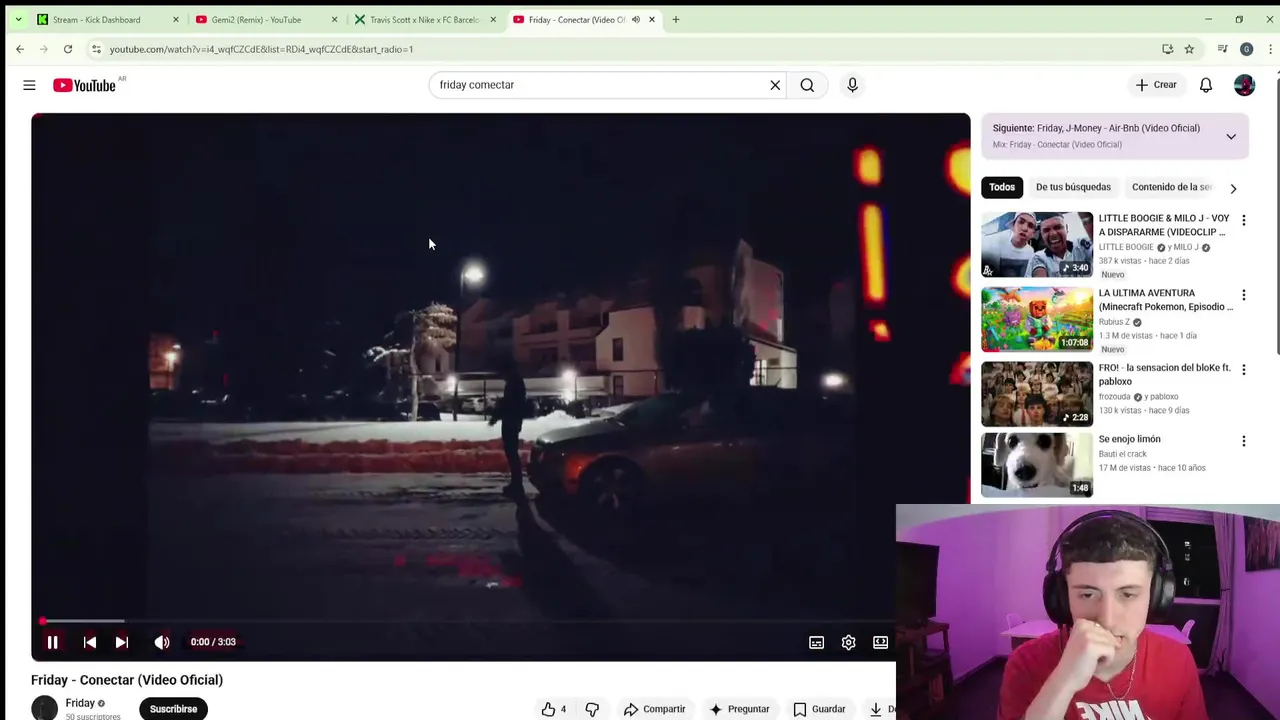1280x720 pixels.
Task: Open La Ultima Aventura Minecraft thumbnail
Action: (x=1037, y=319)
